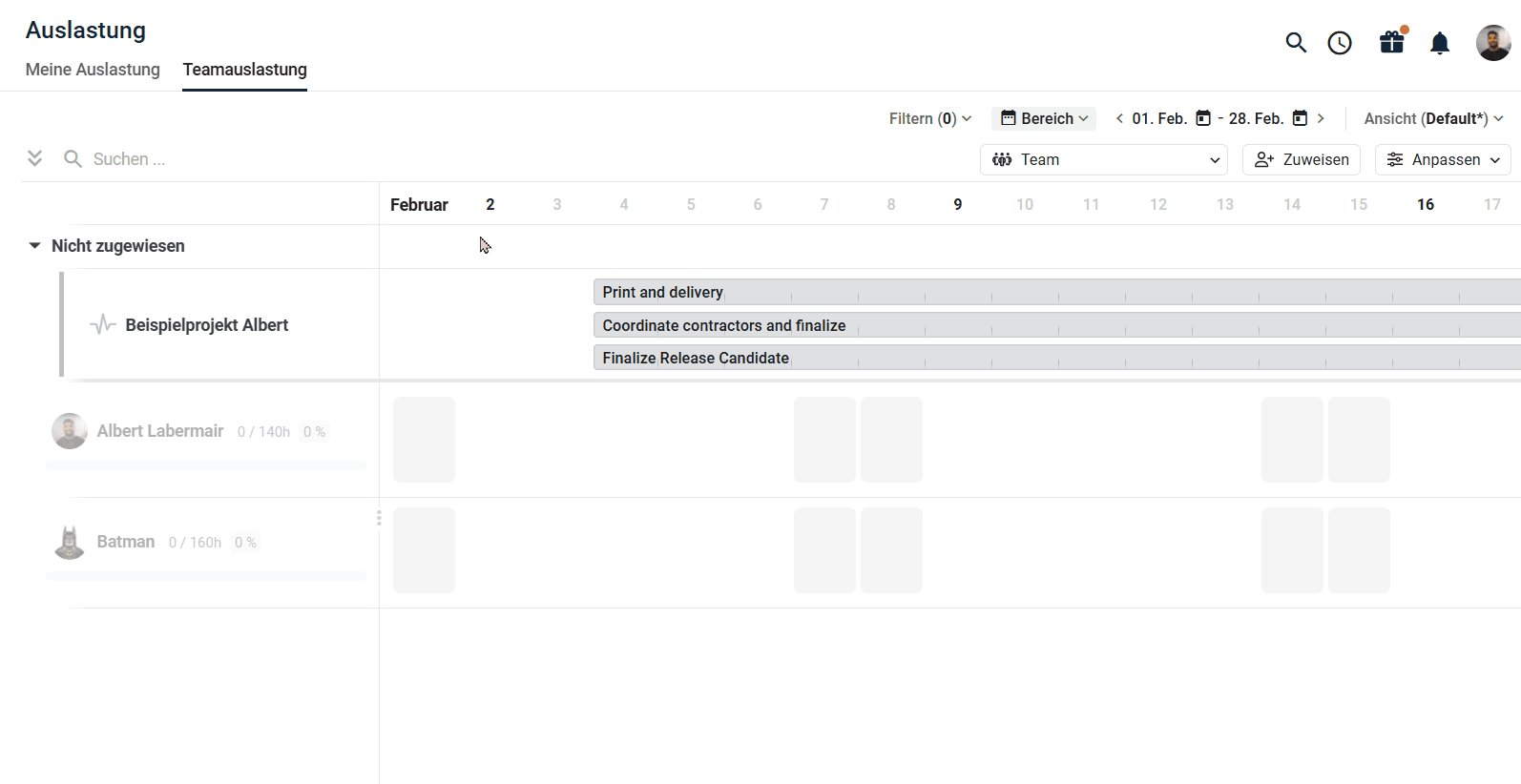Image resolution: width=1521 pixels, height=784 pixels.
Task: Collapse the Nicht zugewiesen group
Action: [x=34, y=246]
